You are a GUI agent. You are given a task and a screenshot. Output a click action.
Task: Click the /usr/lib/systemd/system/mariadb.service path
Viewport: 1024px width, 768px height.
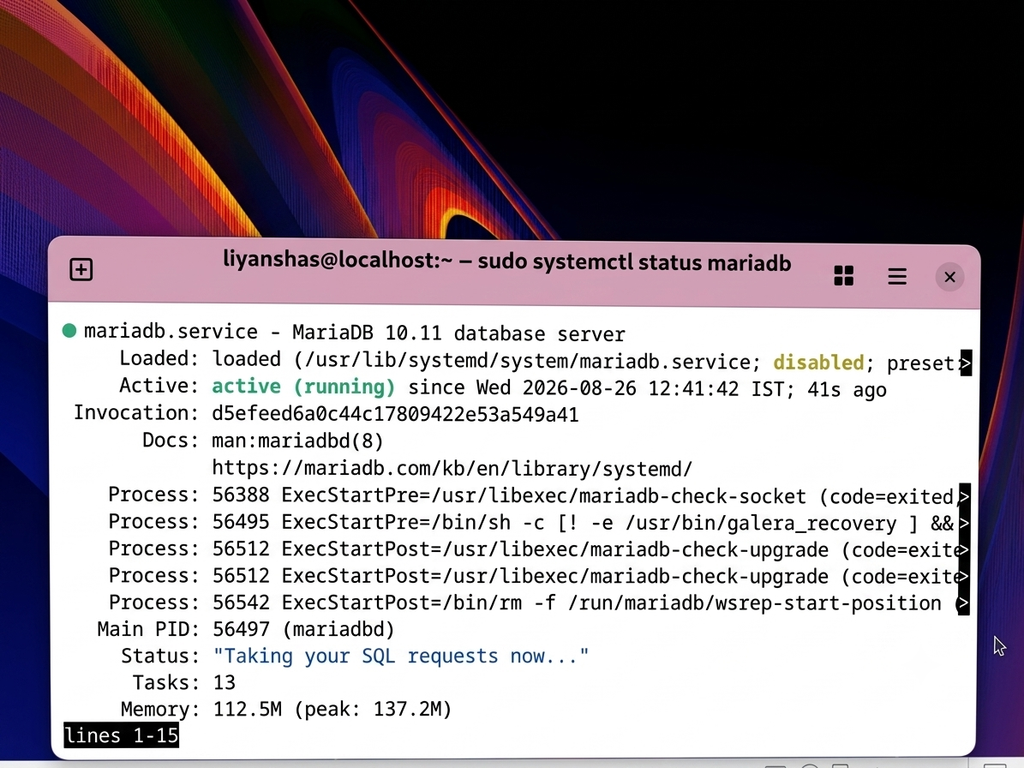click(x=528, y=362)
